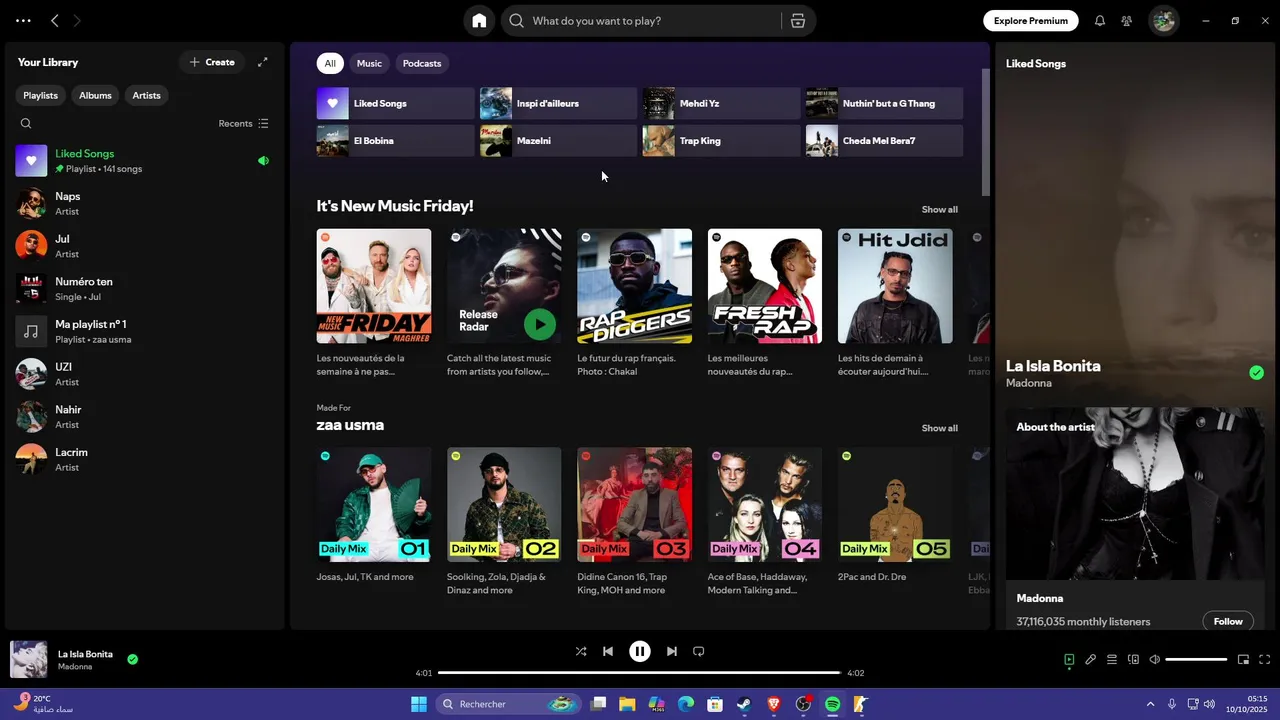The height and width of the screenshot is (720, 1280).
Task: Open the playback Queue
Action: click(x=1112, y=660)
